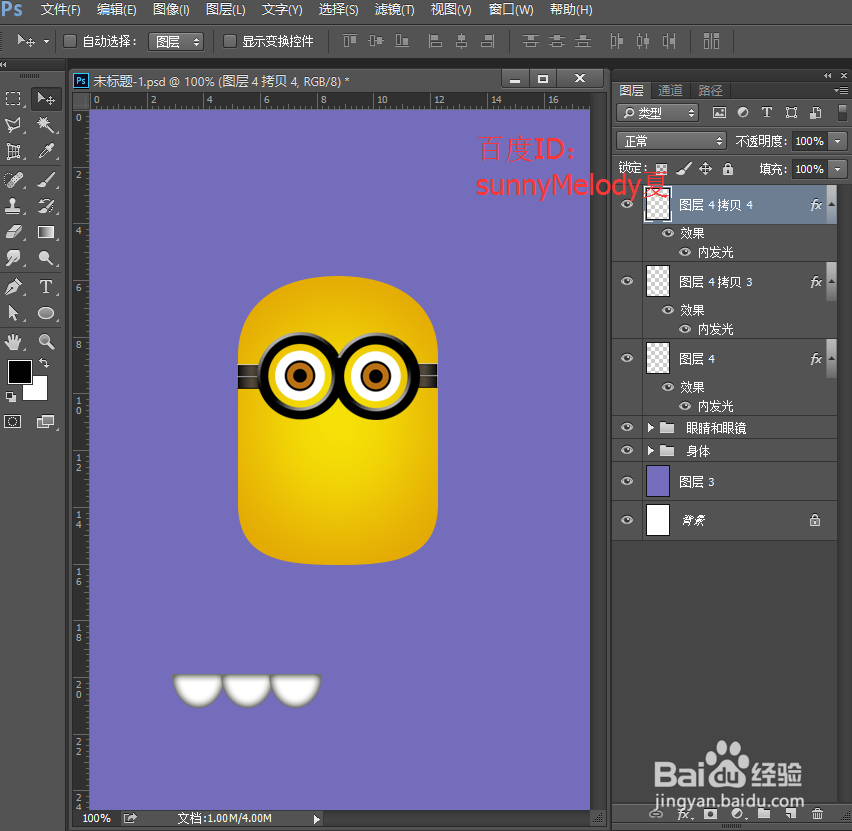The image size is (852, 831).
Task: Click the zoom level 100% field
Action: [x=96, y=818]
